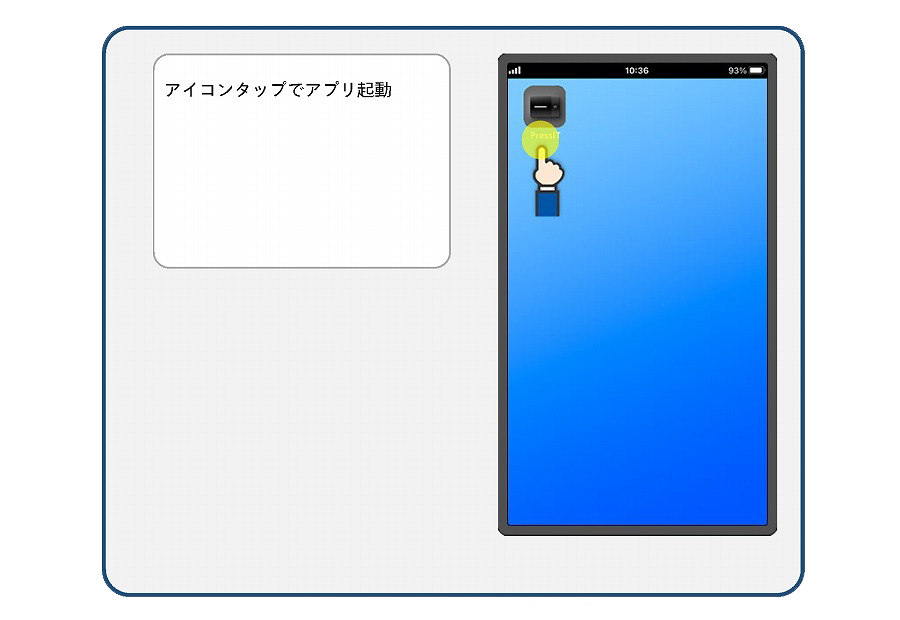Viewport: 900px width, 620px height.
Task: Tap the PressIT app icon
Action: tap(545, 105)
